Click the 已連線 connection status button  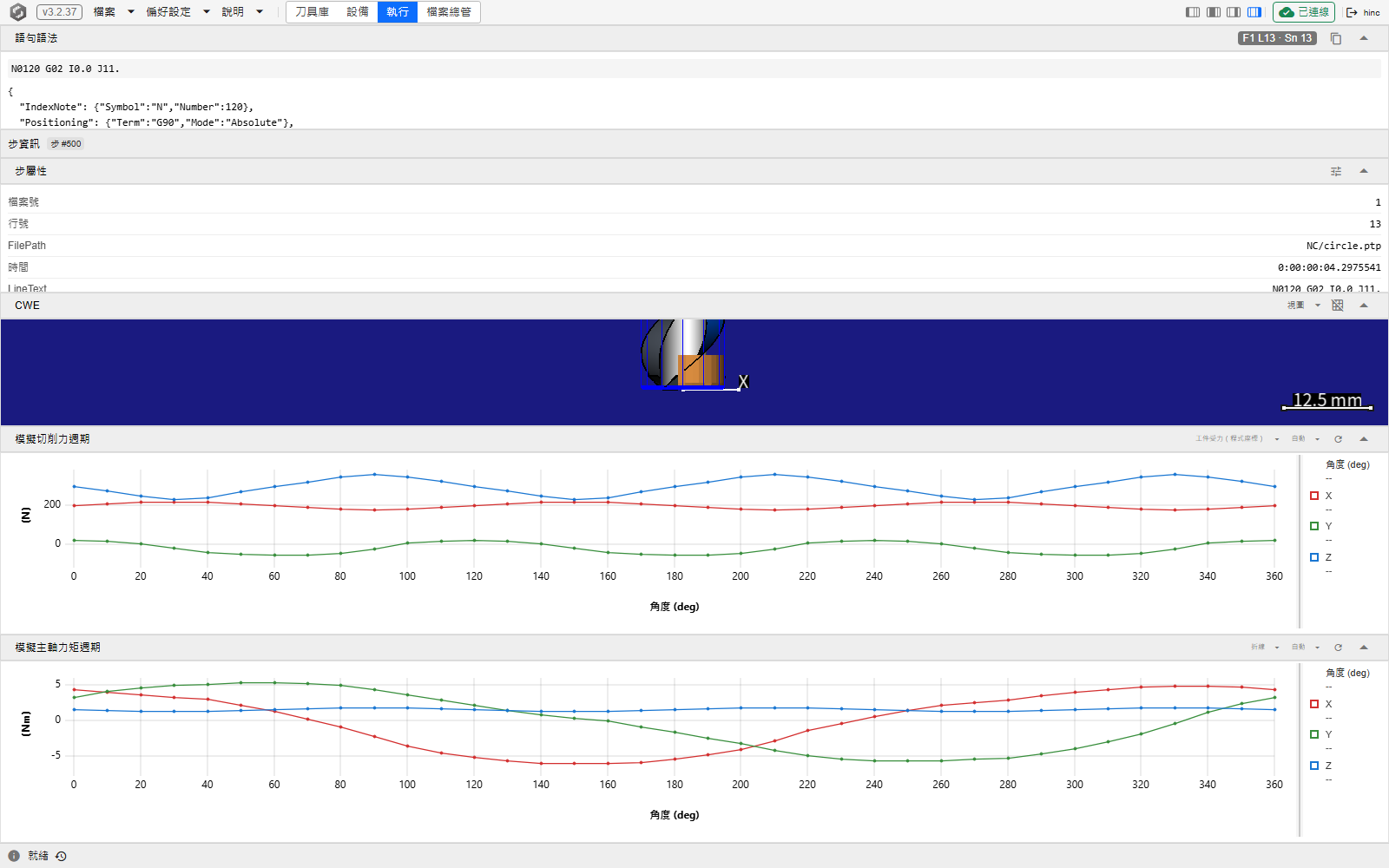1304,12
